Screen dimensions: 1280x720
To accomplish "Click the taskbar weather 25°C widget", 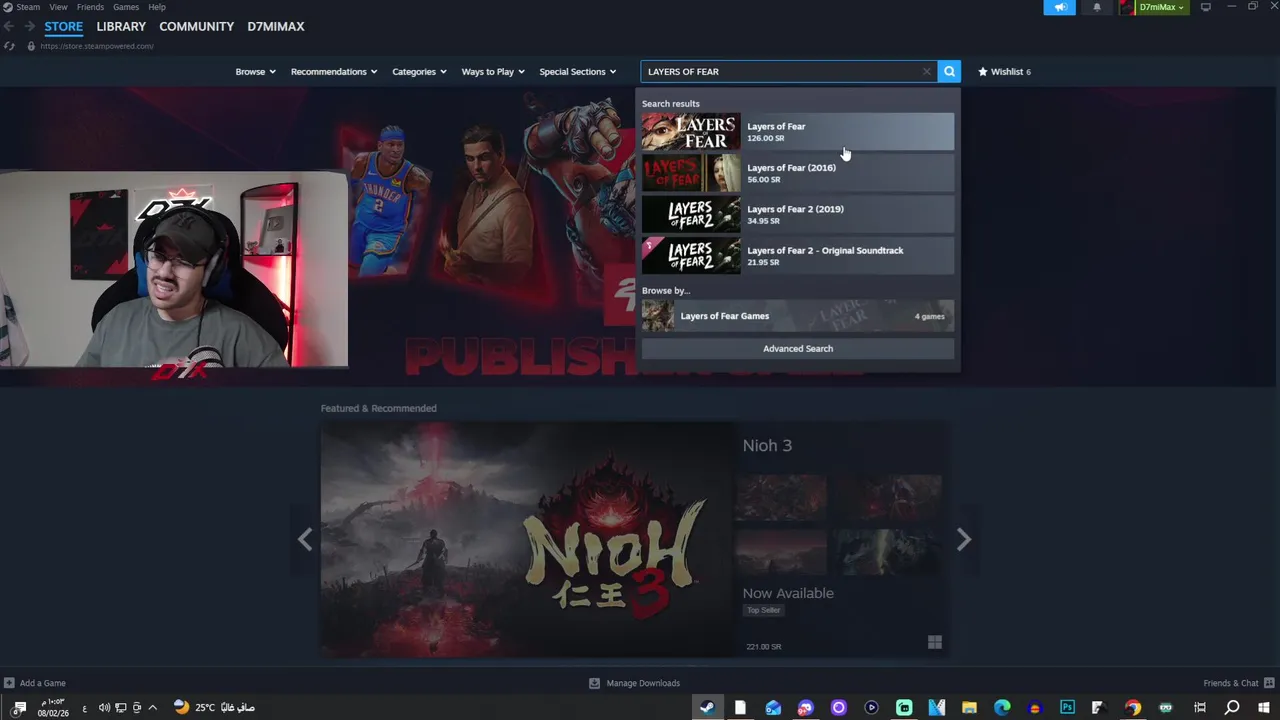I will click(215, 707).
